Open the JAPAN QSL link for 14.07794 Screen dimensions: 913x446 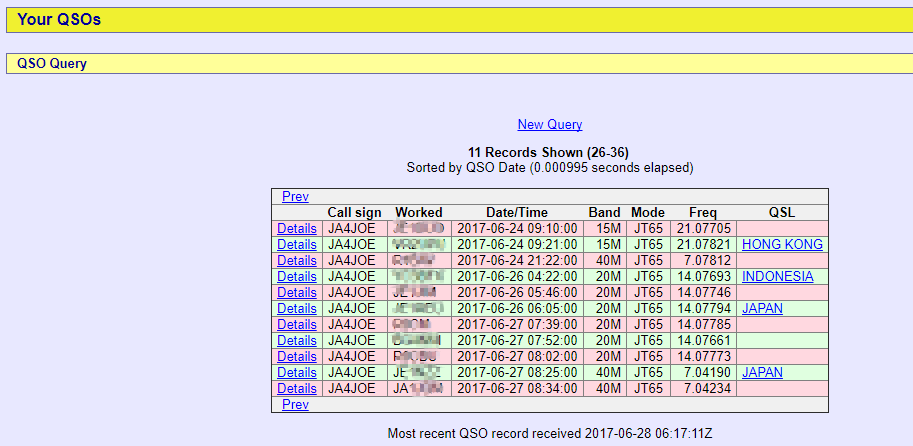762,309
